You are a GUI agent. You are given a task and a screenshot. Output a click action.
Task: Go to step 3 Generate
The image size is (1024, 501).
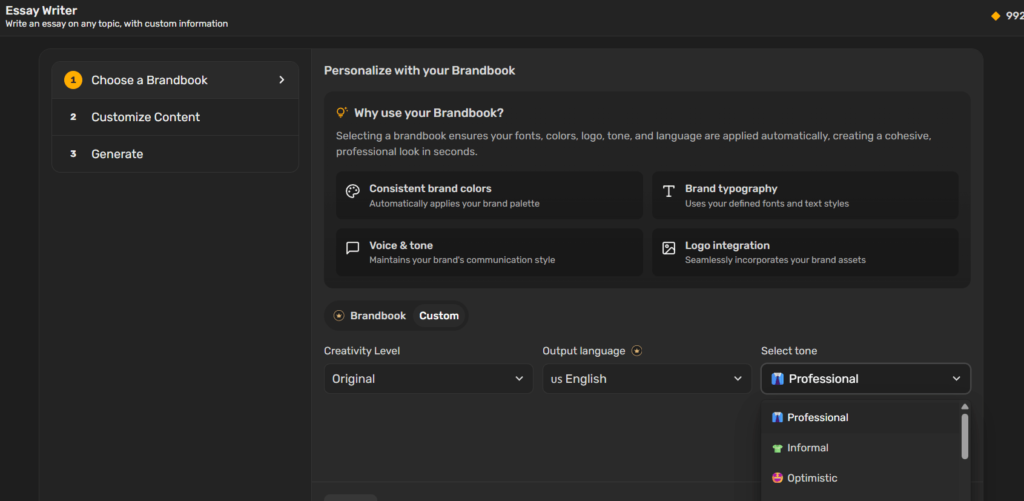click(x=175, y=154)
